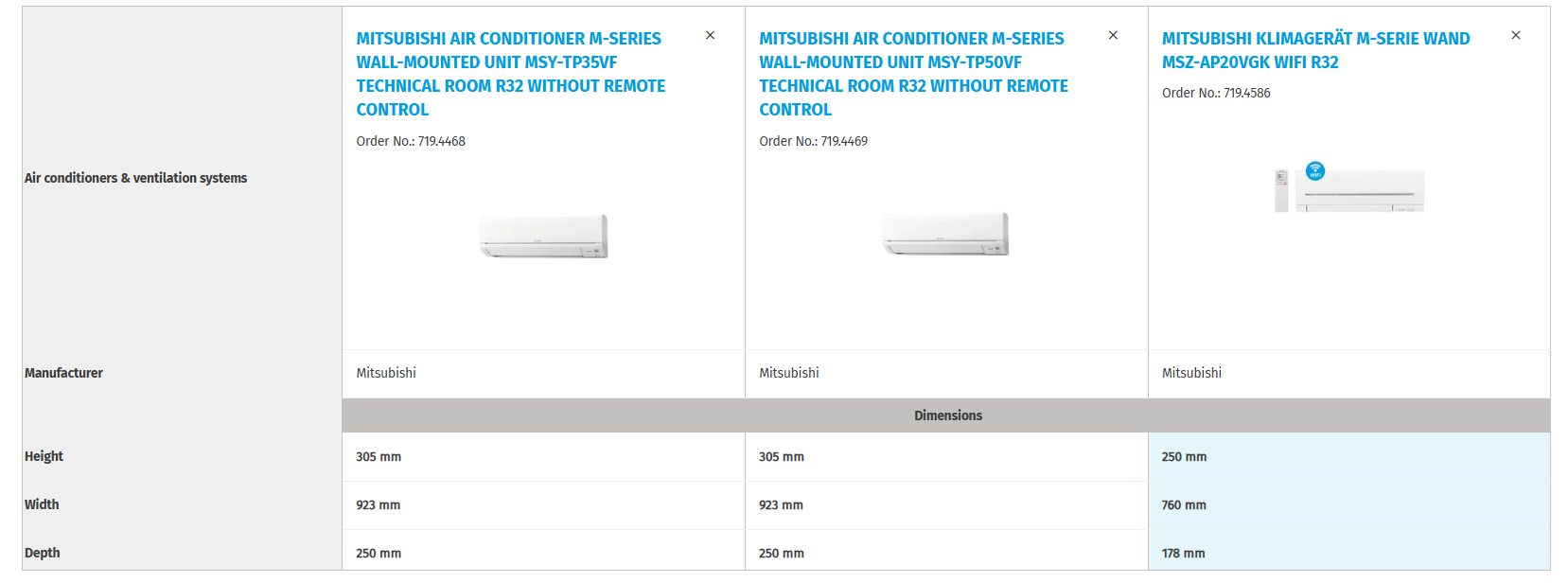Viewport: 1568px width, 583px height.
Task: Click Order No. 719.4586 text
Action: coord(1216,93)
